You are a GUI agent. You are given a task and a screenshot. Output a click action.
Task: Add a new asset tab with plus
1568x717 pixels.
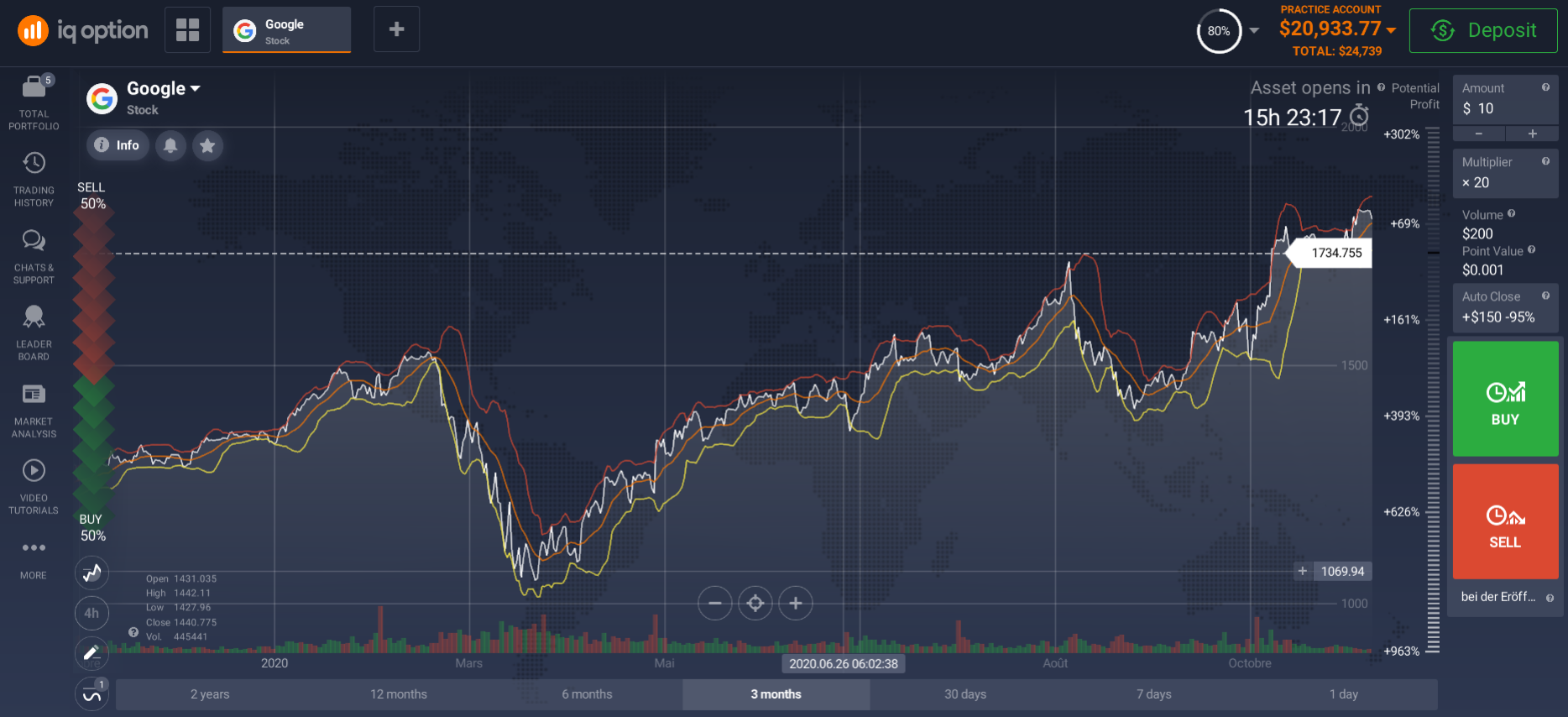(x=396, y=29)
